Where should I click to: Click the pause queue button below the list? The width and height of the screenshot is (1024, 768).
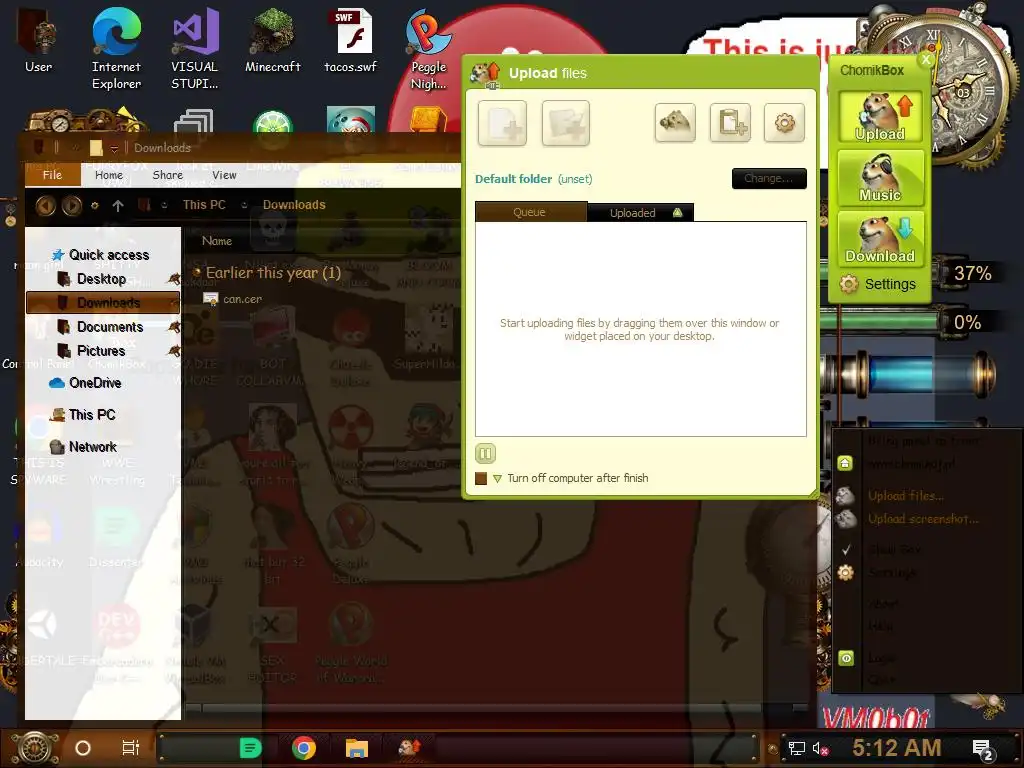485,453
